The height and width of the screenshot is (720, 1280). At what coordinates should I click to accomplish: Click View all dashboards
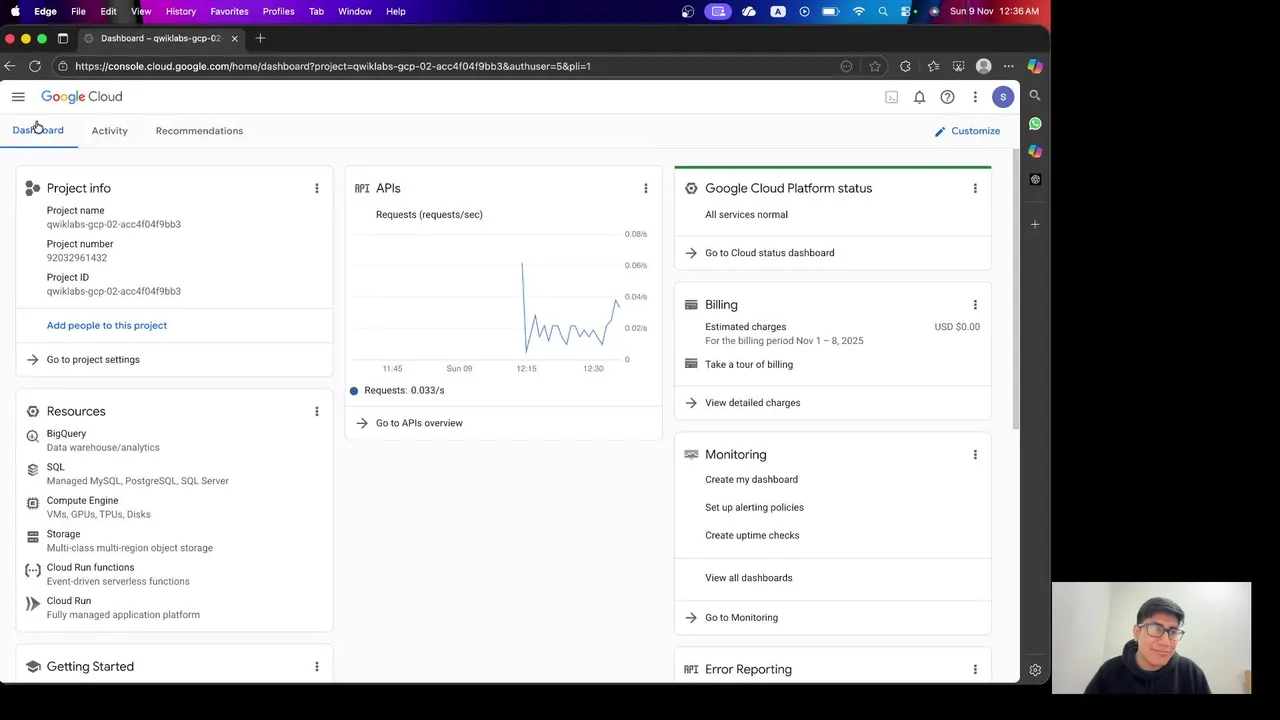pyautogui.click(x=748, y=578)
